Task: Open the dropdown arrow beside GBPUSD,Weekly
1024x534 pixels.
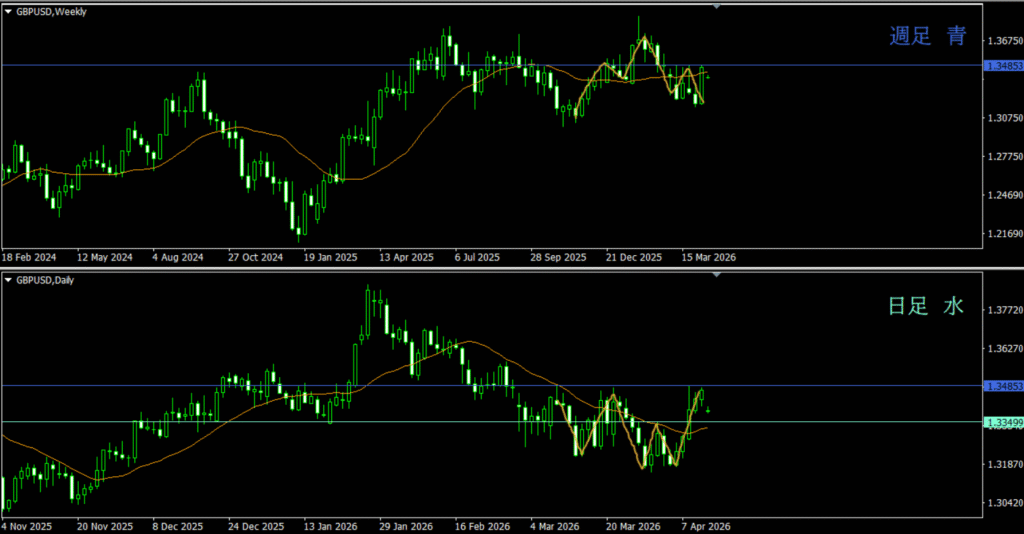Action: pos(9,10)
